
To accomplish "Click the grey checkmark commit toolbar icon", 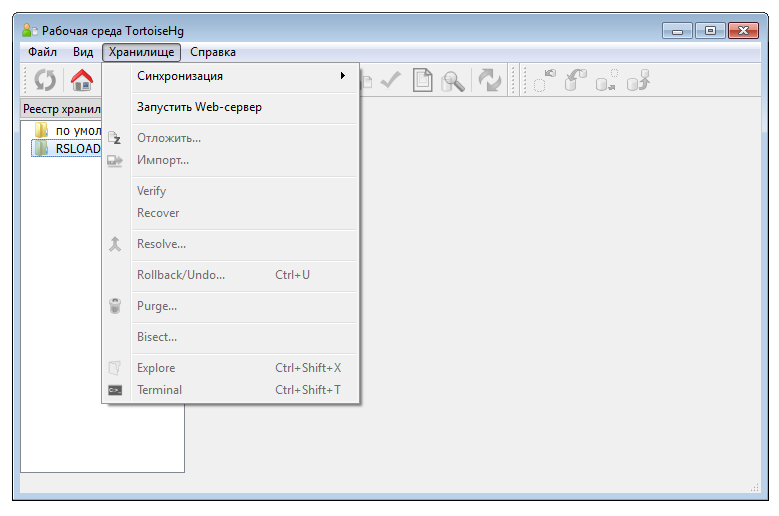I will click(x=390, y=80).
